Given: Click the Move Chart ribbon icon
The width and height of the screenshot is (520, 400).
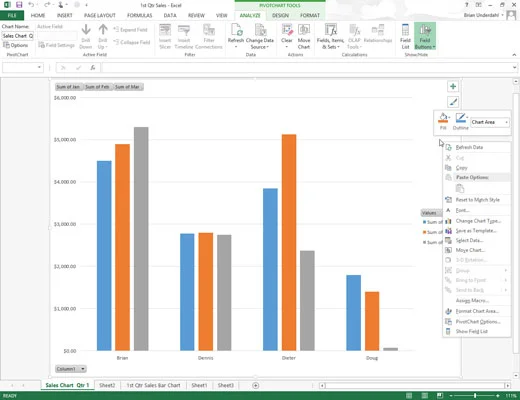Looking at the screenshot, I should 304,36.
